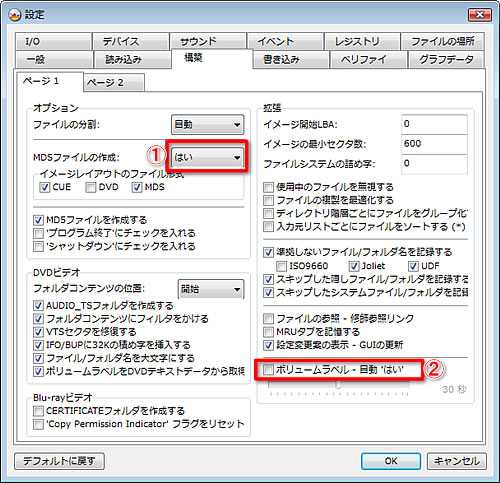
Task: Open the グラフデータ tab
Action: tap(446, 60)
